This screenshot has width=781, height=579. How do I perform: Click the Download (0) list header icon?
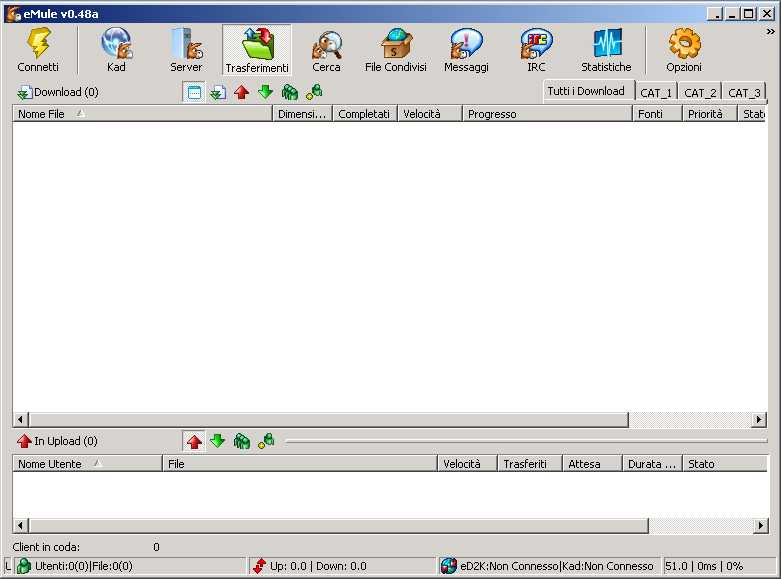(x=24, y=93)
